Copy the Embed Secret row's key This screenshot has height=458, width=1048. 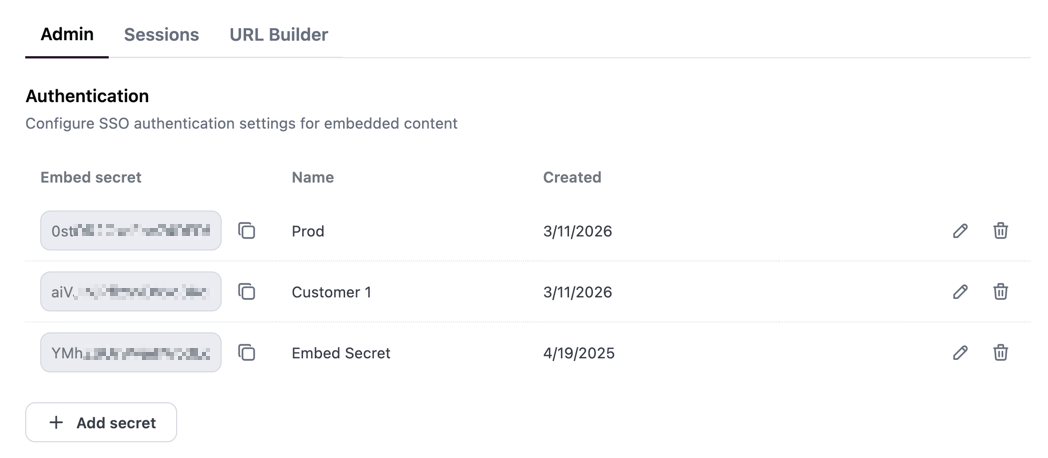tap(246, 353)
